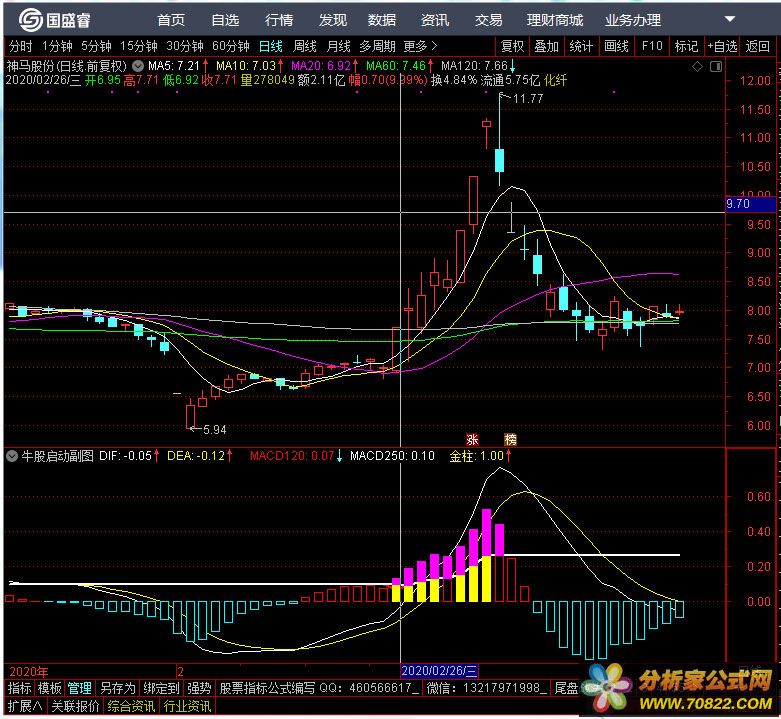Select the 综合资讯 tab at the bottom
The width and height of the screenshot is (781, 719).
click(x=133, y=706)
